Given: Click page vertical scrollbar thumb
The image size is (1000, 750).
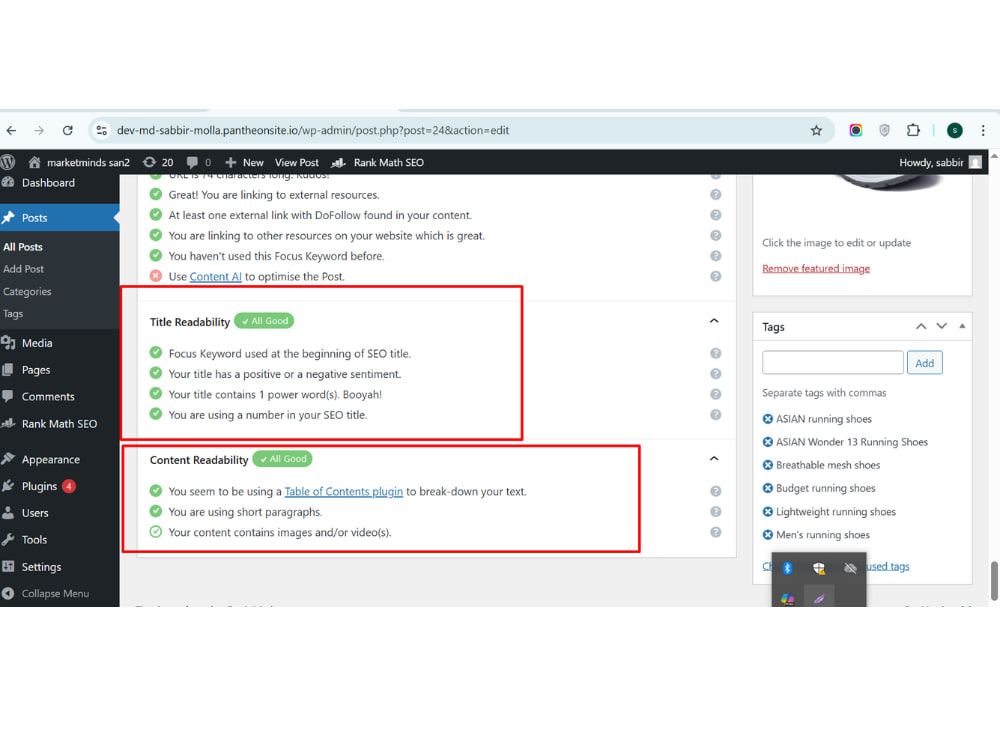Looking at the screenshot, I should click(x=994, y=580).
